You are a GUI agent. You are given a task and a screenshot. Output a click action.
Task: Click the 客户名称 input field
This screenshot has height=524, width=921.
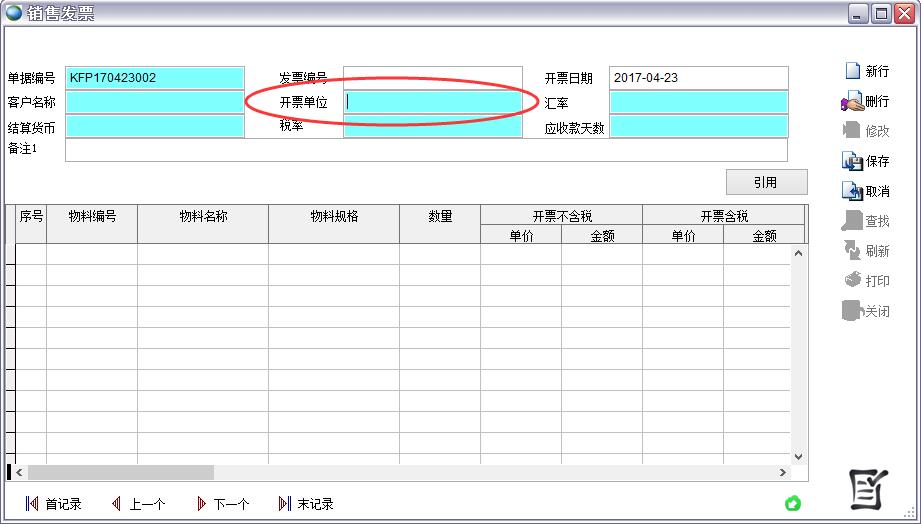pyautogui.click(x=155, y=102)
